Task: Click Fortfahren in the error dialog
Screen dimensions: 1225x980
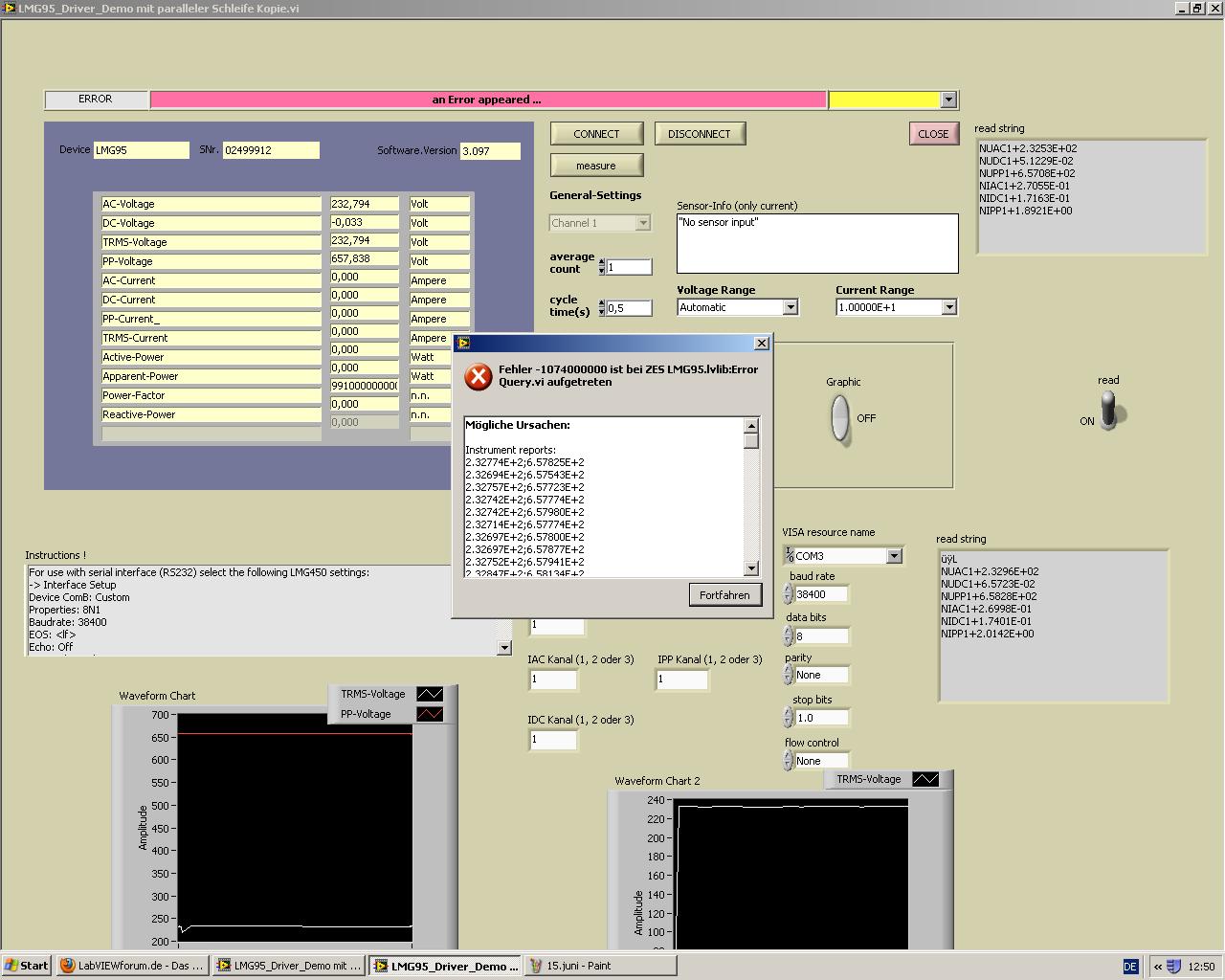Action: (724, 595)
